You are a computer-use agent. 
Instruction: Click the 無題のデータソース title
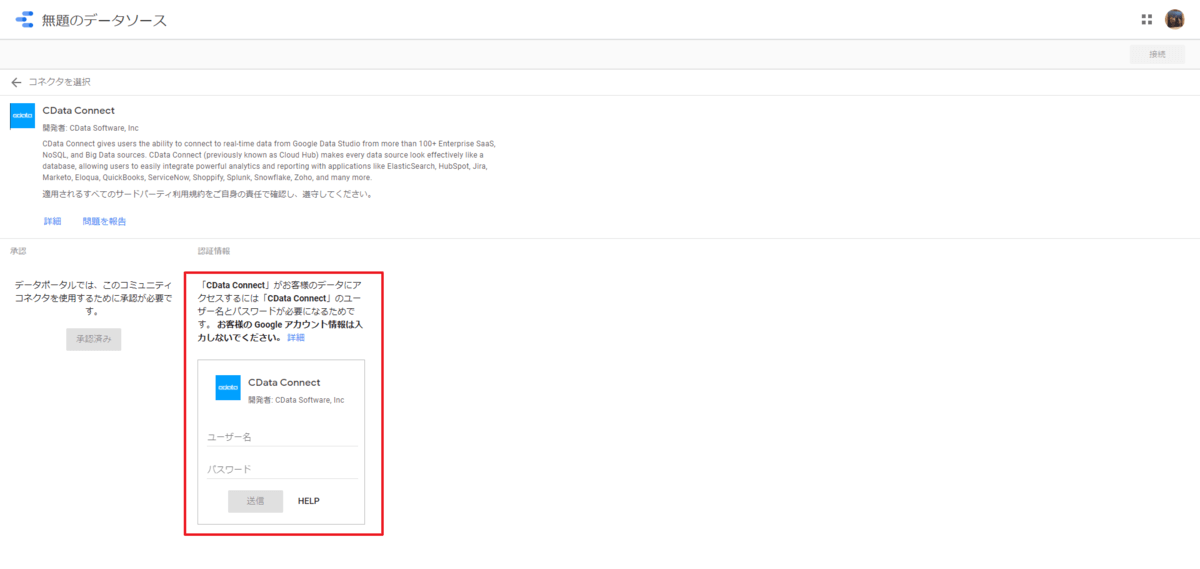point(104,20)
